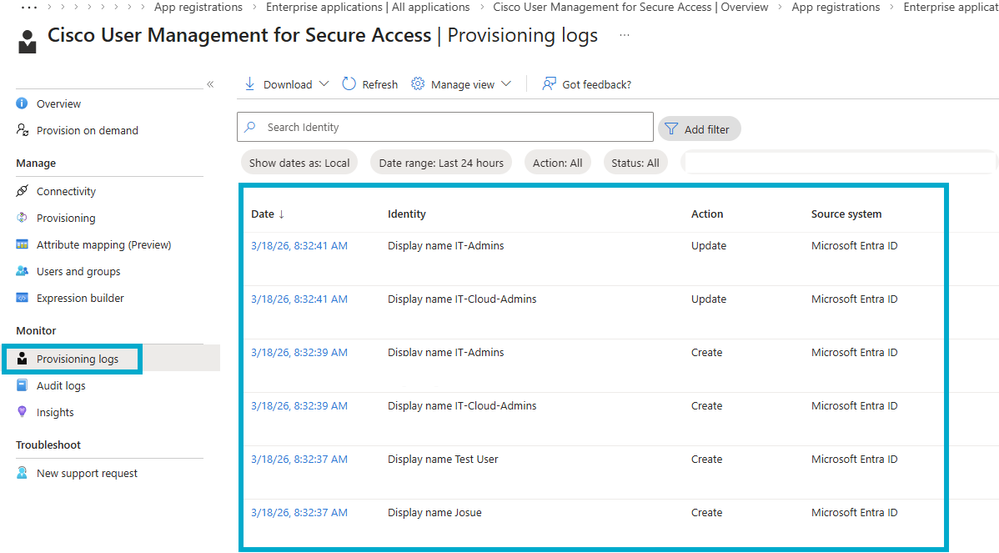Click the Refresh button label
The width and height of the screenshot is (999, 553).
(380, 85)
